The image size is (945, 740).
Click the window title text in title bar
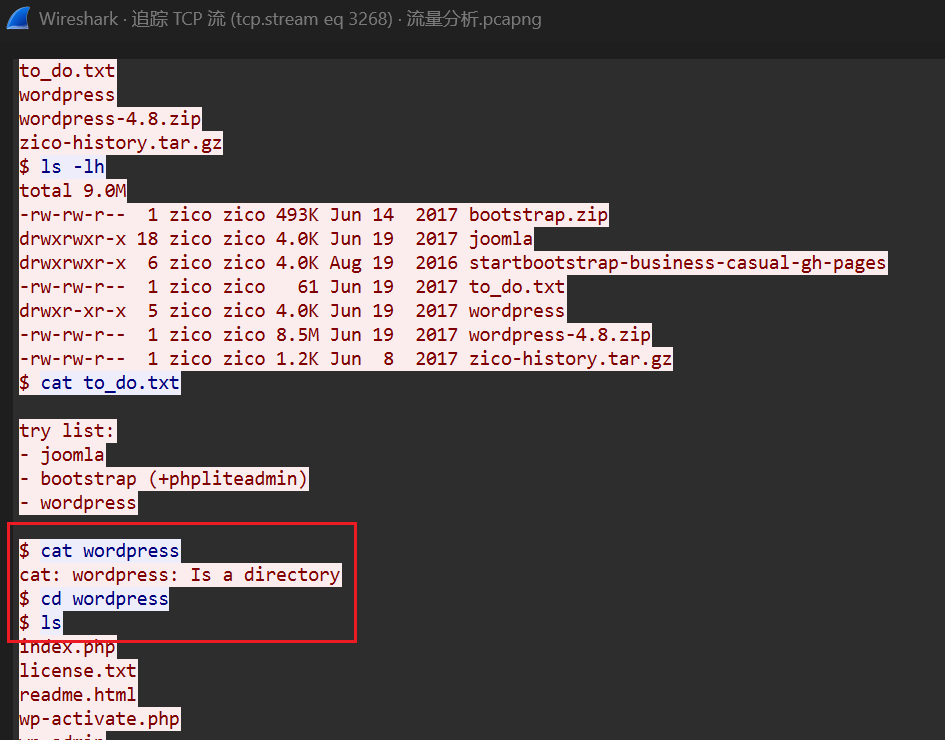coord(290,19)
